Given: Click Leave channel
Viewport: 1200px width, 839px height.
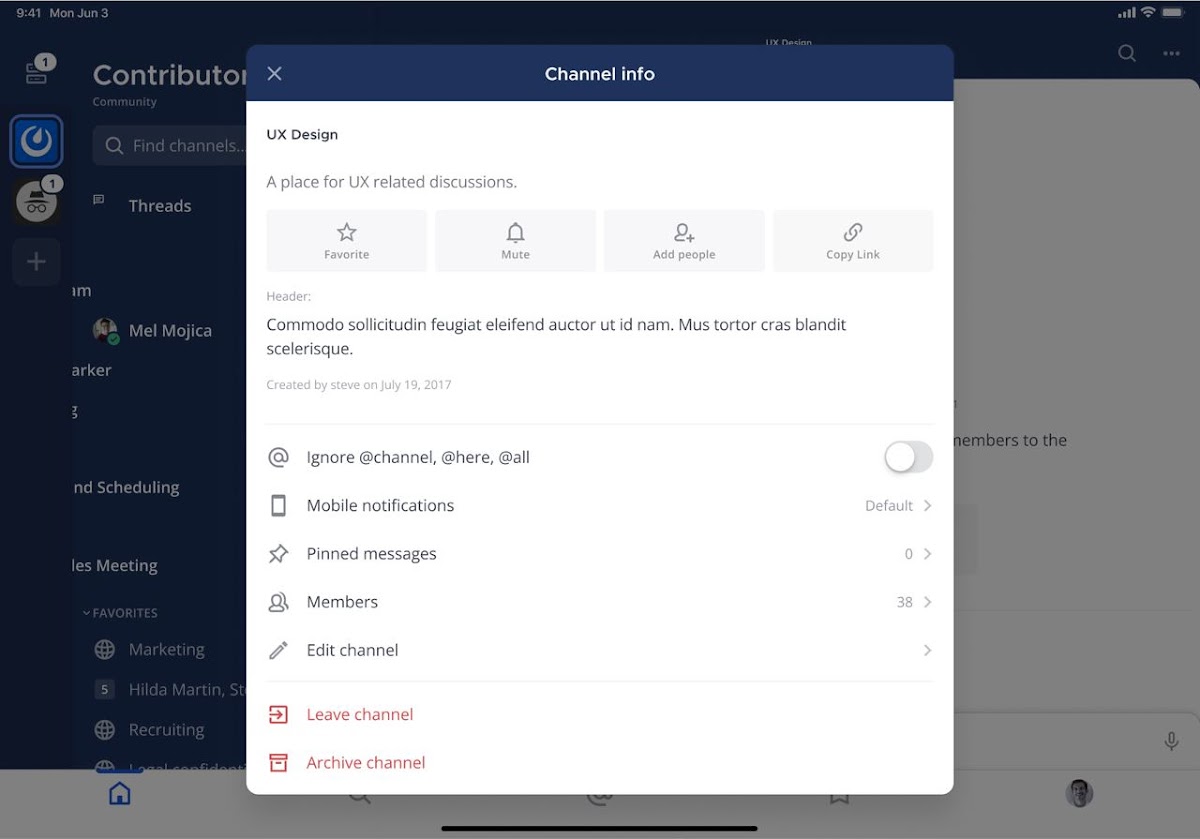Looking at the screenshot, I should pyautogui.click(x=359, y=714).
